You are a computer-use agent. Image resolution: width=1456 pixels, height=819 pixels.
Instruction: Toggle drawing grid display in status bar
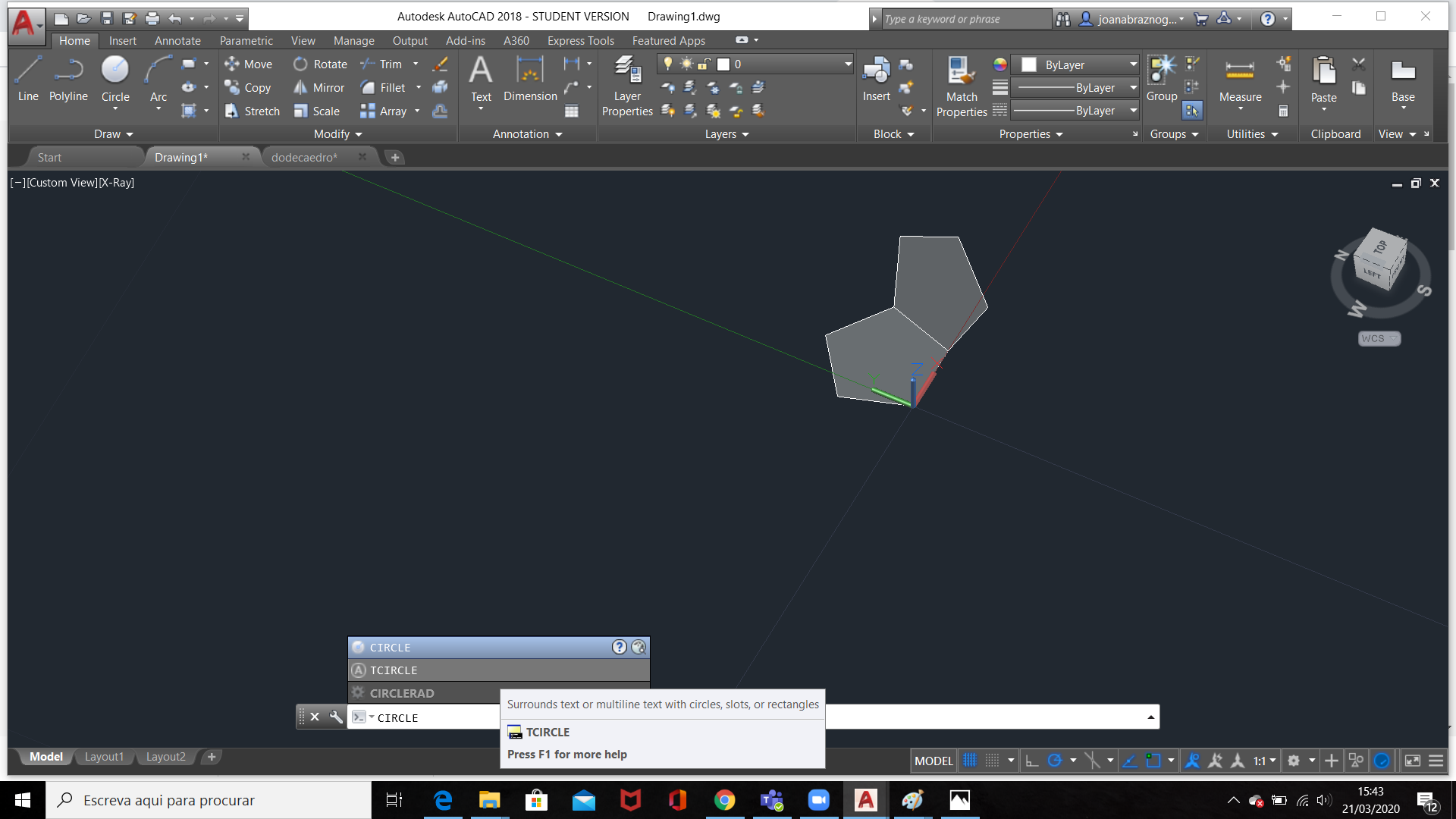tap(970, 760)
